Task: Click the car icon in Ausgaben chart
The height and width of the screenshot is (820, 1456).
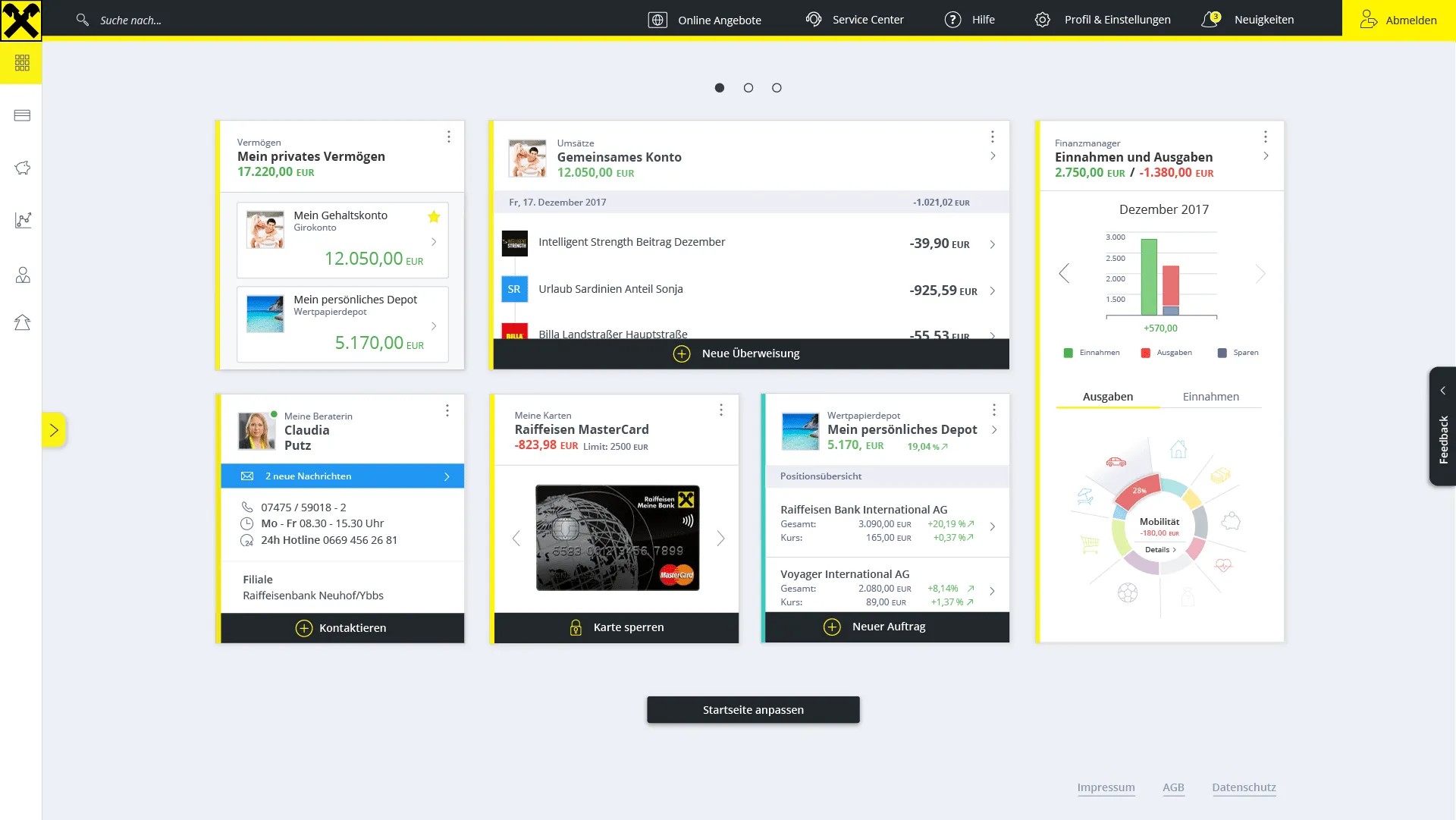Action: pos(1116,461)
